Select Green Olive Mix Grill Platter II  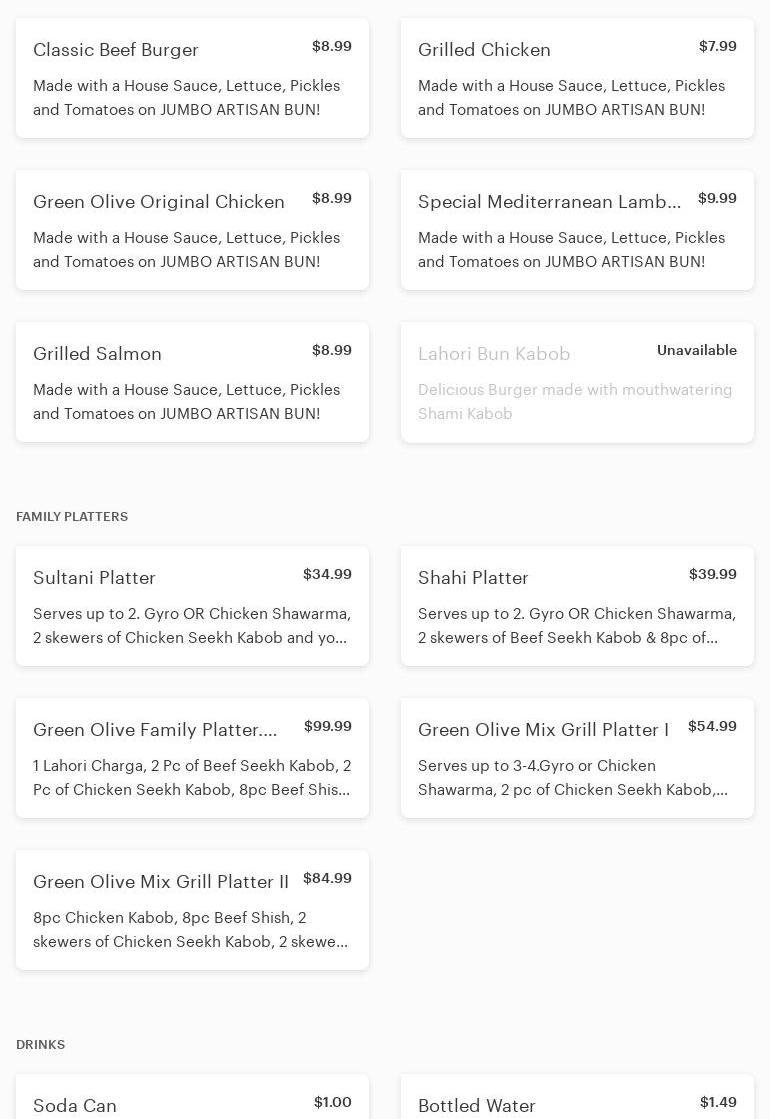[192, 910]
